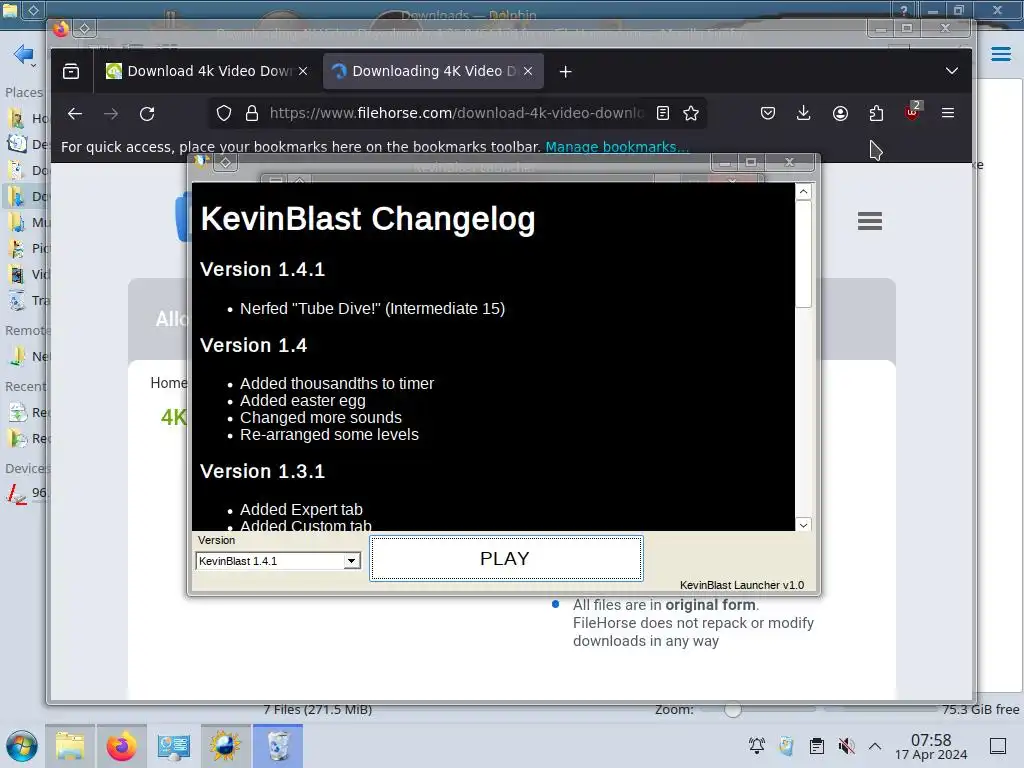Open the Firefox account icon
This screenshot has height=768, width=1024.
pos(840,113)
